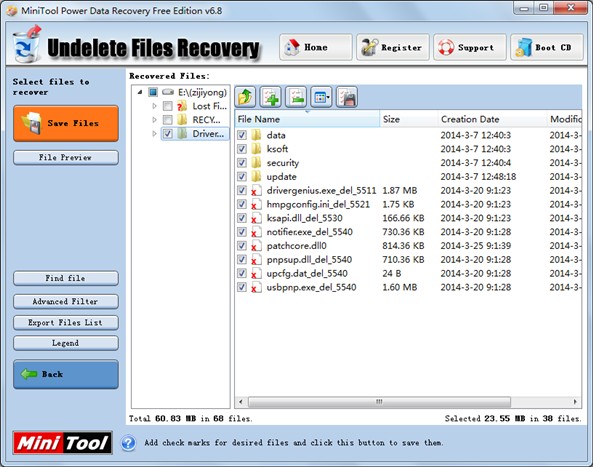Viewport: 593px width, 467px height.
Task: Uncheck pnpsup.dll_del_5540 checkbox
Action: click(242, 259)
